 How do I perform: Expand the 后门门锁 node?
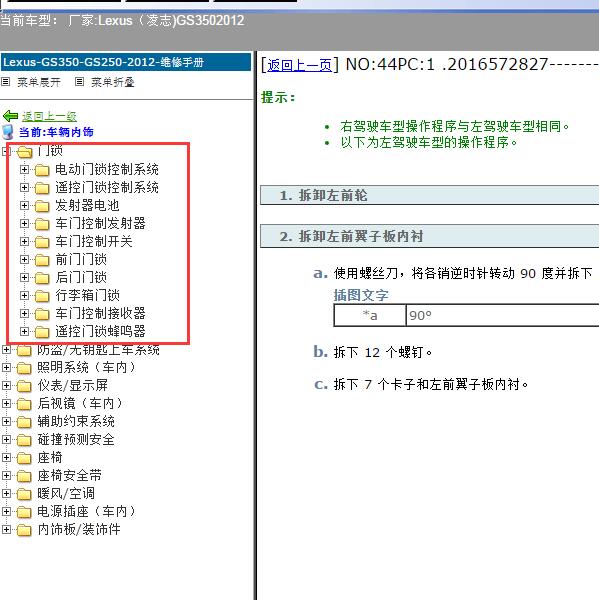pyautogui.click(x=24, y=277)
